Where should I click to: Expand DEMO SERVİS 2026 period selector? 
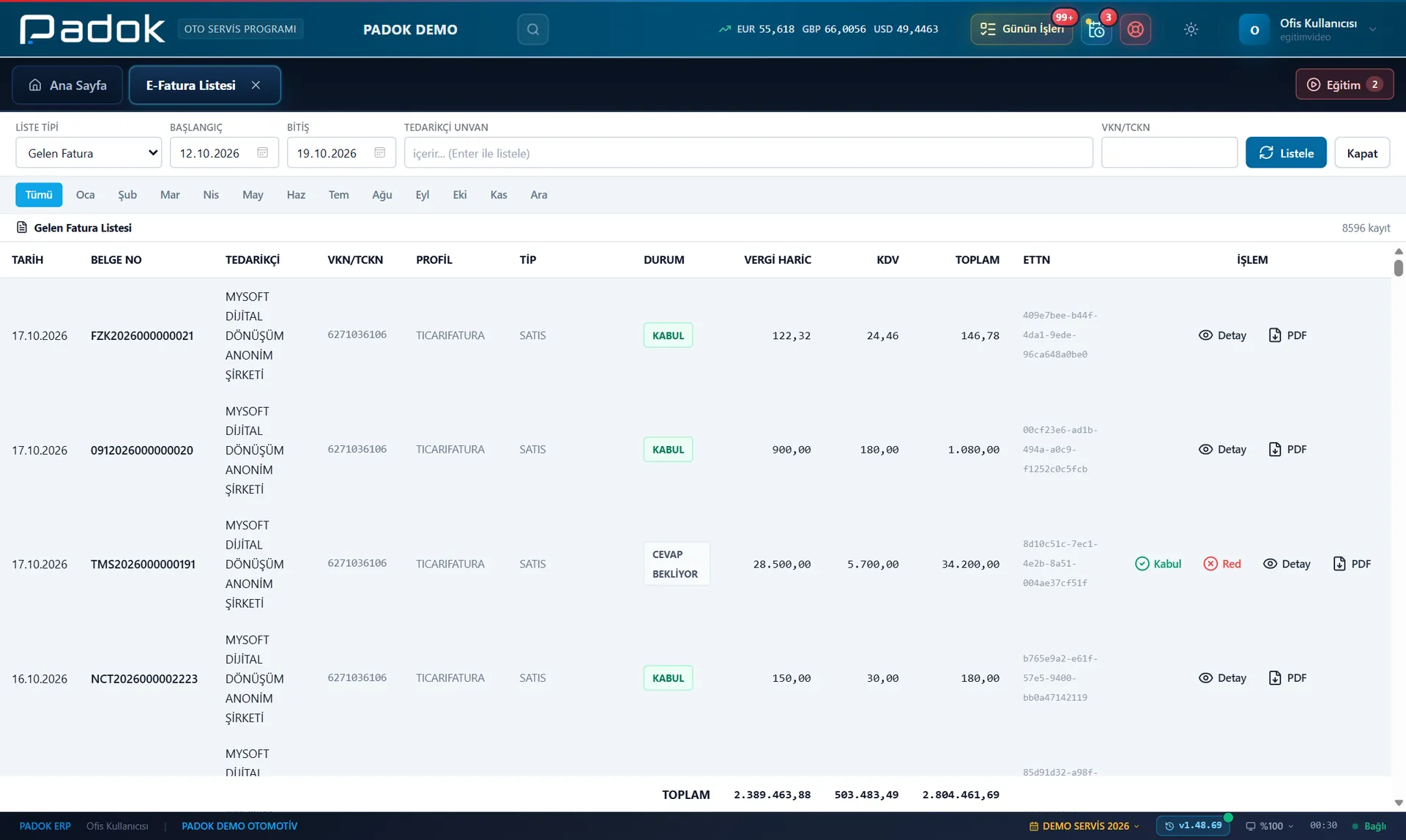point(1084,826)
